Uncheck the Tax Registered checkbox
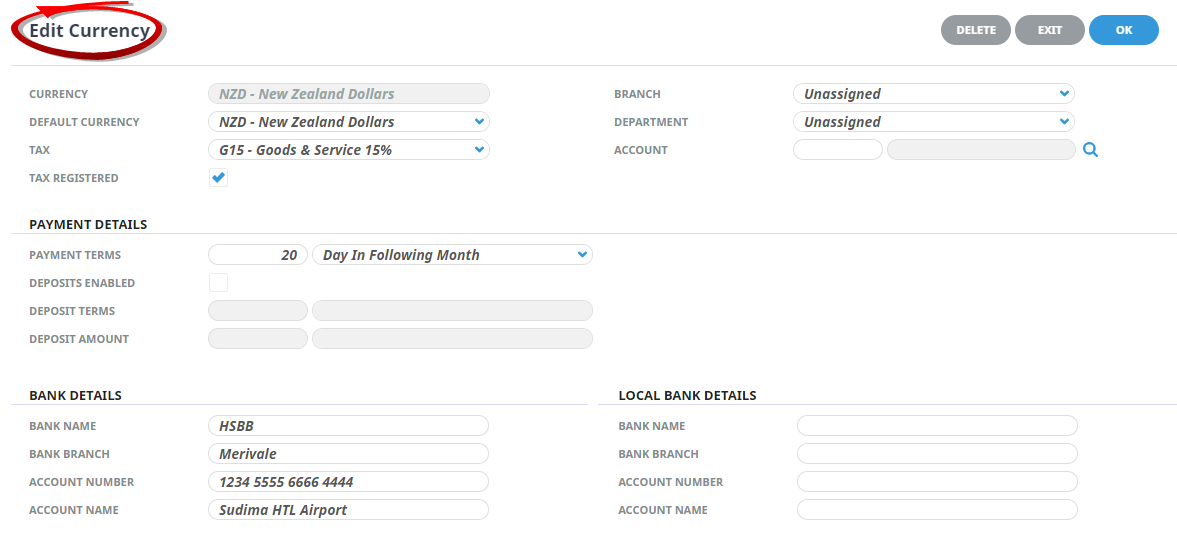This screenshot has width=1177, height=540. point(218,178)
